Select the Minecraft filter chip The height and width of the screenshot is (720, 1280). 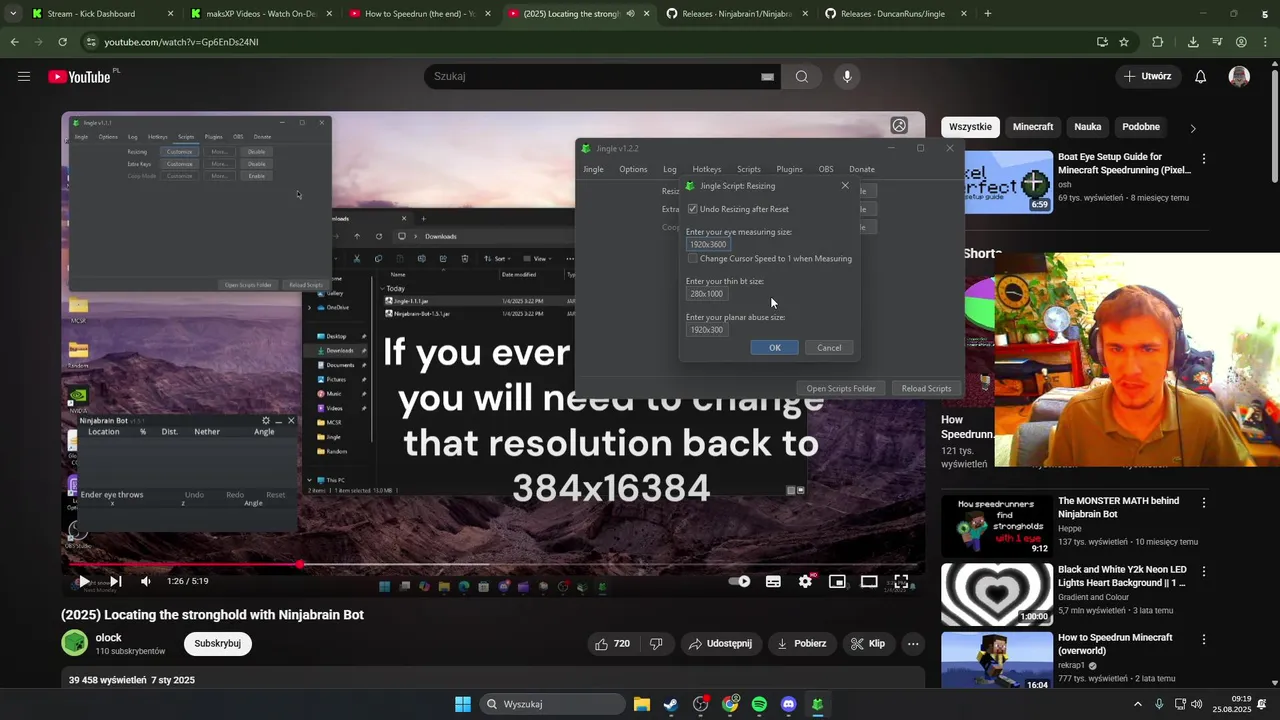[x=1033, y=127]
